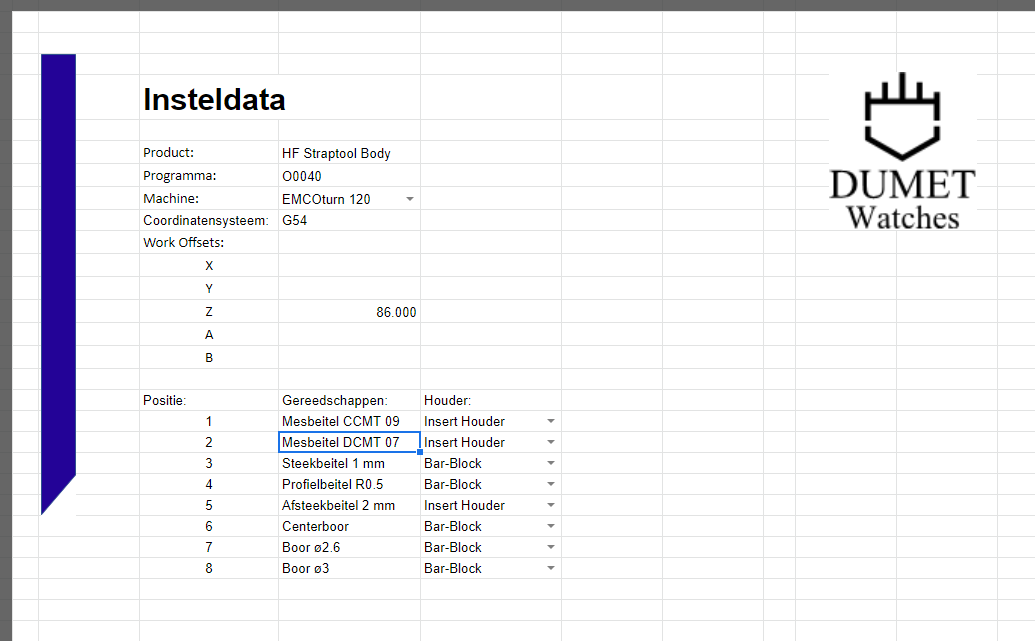Expand the Houder dropdown in the Boor ø3 row
This screenshot has height=641, width=1035.
(x=551, y=568)
